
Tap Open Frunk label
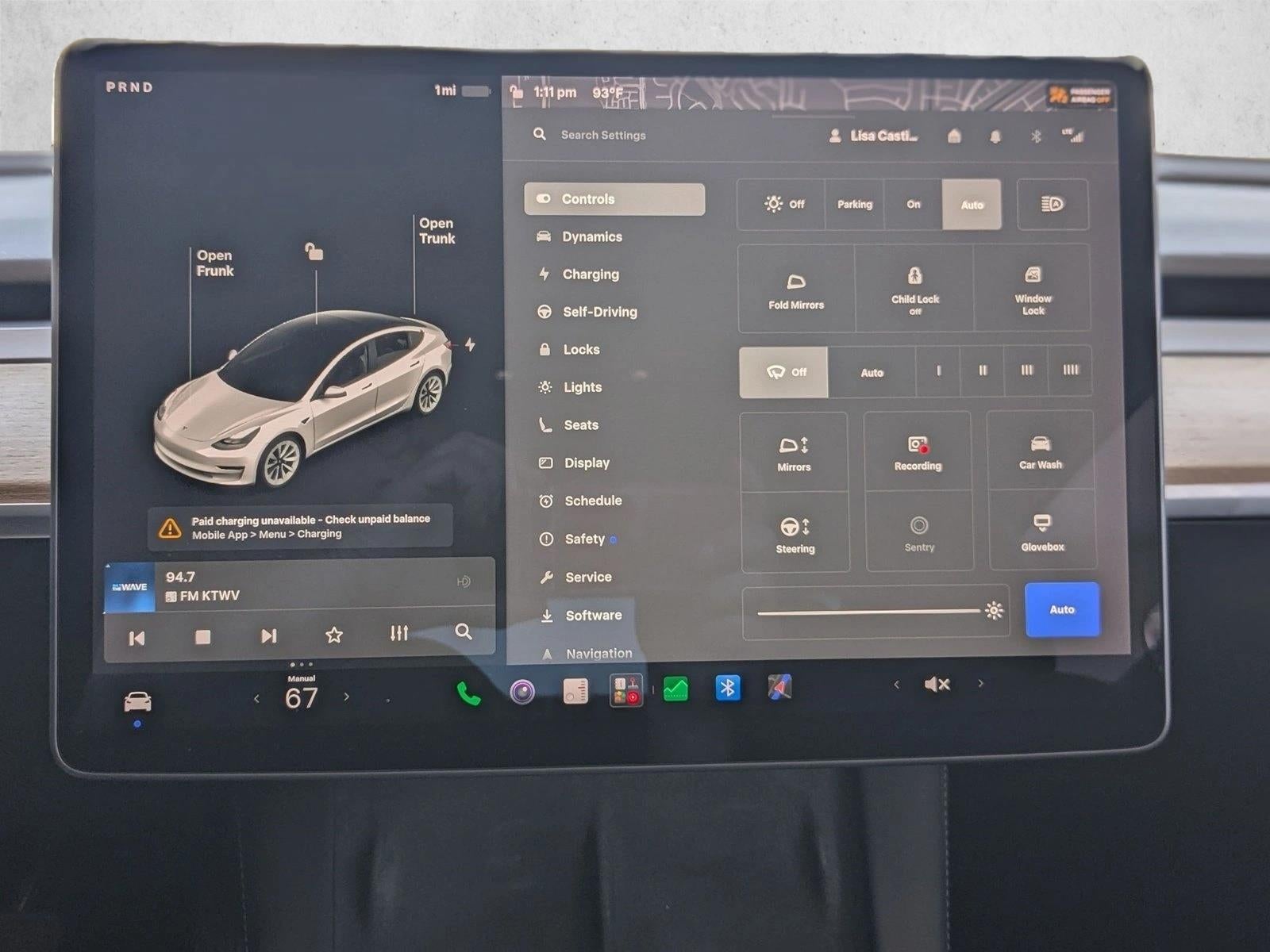pos(215,263)
